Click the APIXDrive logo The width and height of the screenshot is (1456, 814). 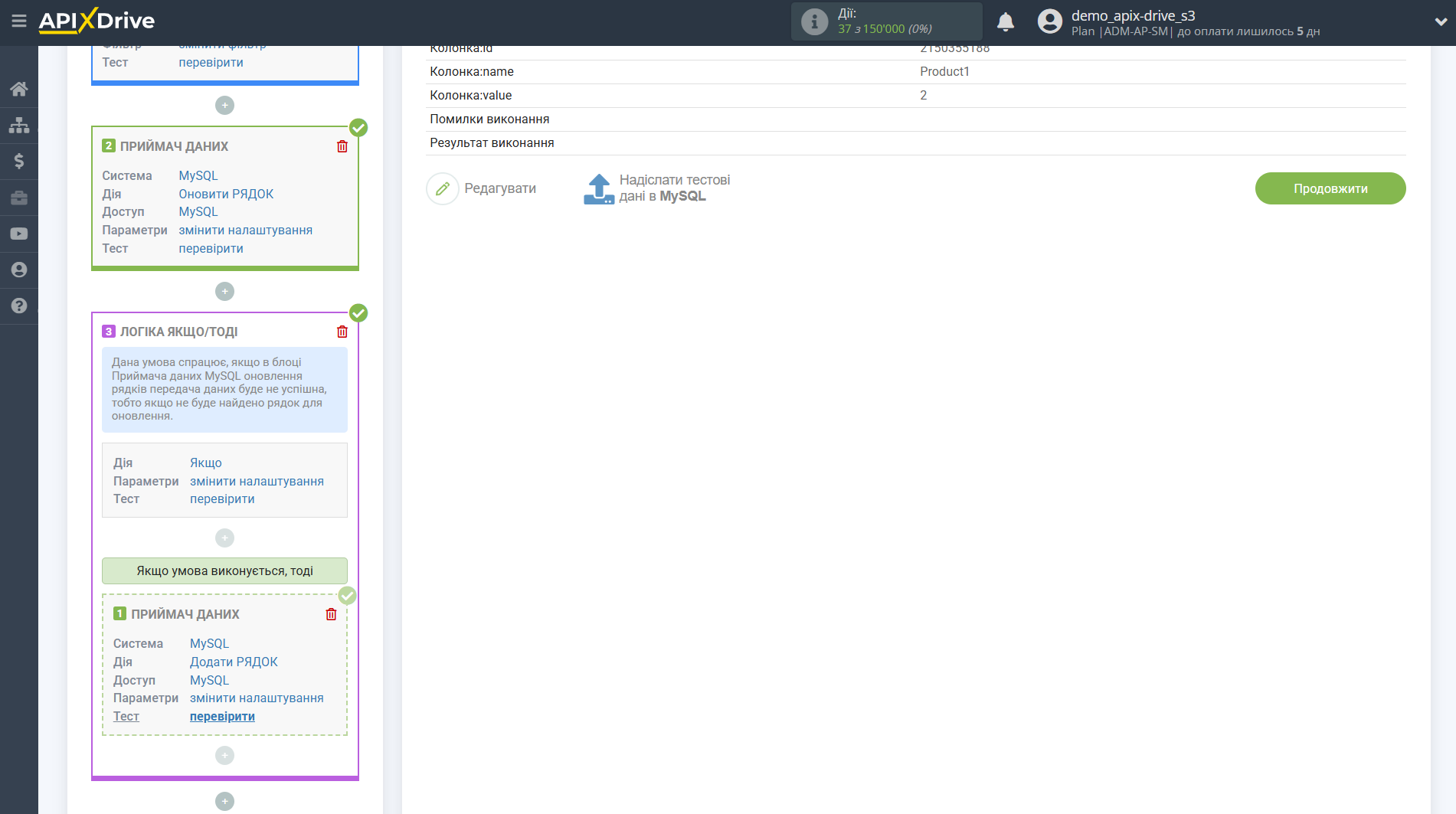pos(97,21)
